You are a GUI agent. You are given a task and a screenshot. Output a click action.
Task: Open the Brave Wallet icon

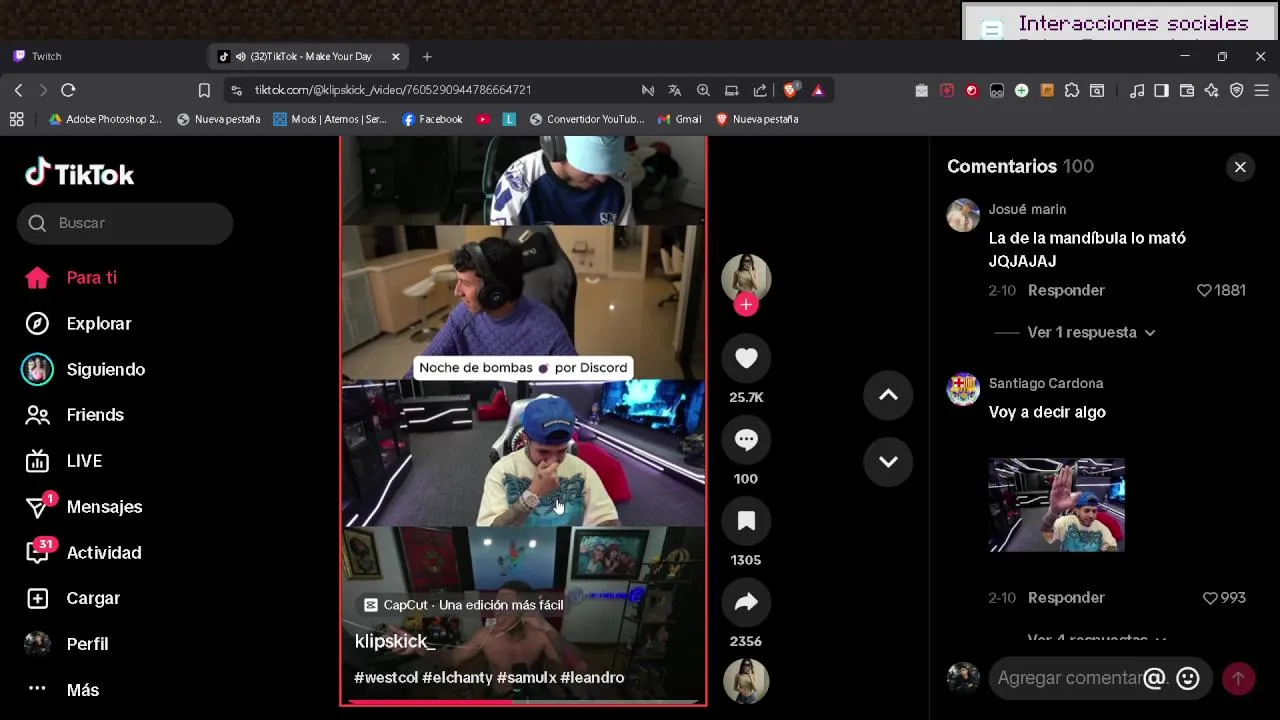[1187, 90]
